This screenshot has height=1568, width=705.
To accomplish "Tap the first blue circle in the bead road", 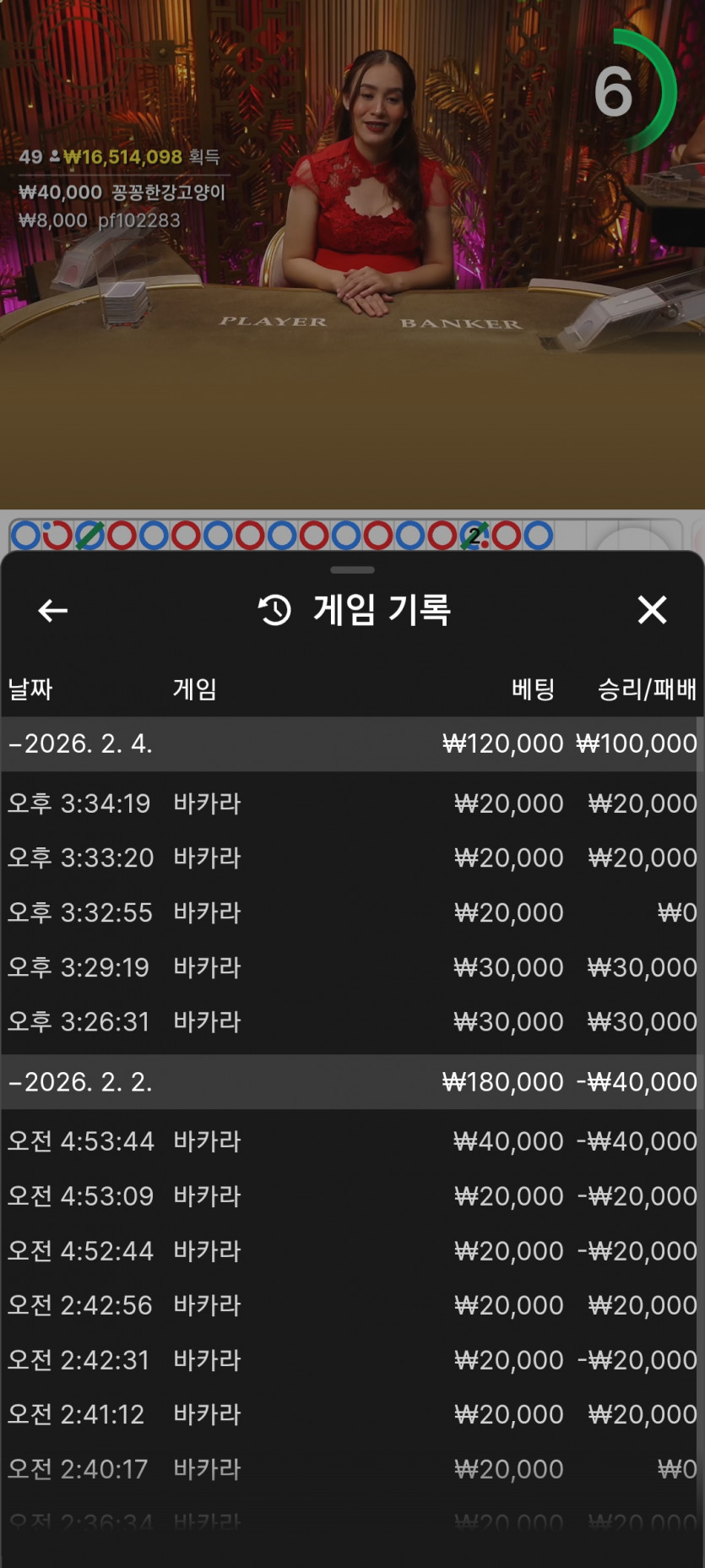I will tap(25, 535).
